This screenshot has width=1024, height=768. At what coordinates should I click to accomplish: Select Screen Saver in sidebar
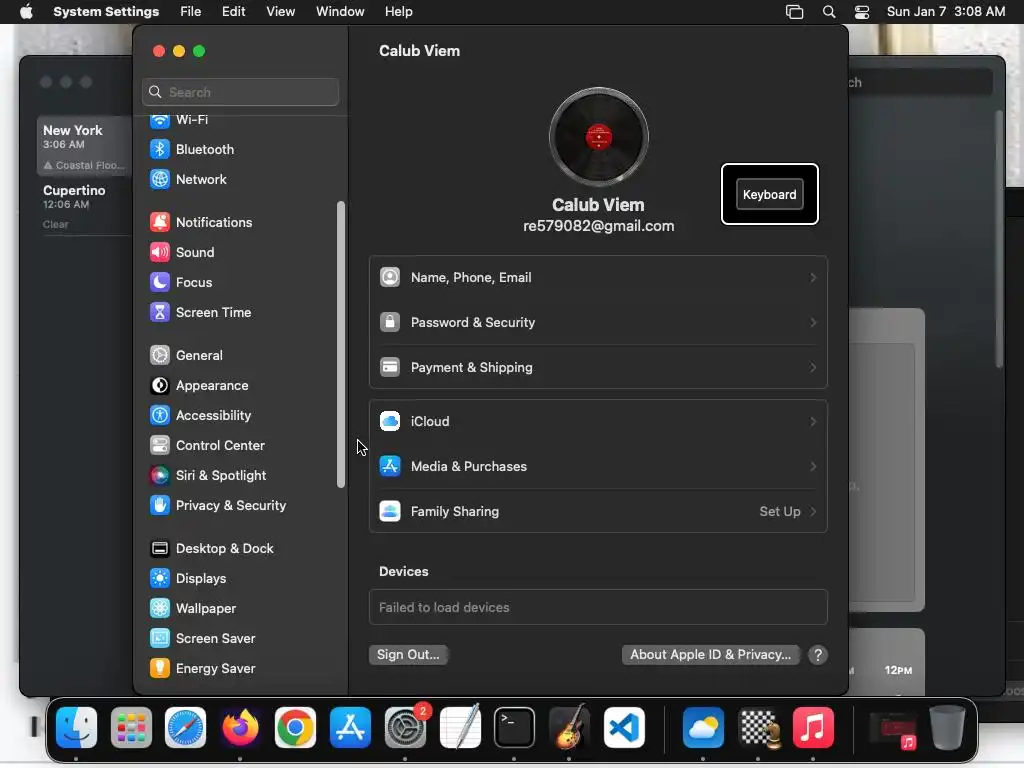(x=202, y=639)
